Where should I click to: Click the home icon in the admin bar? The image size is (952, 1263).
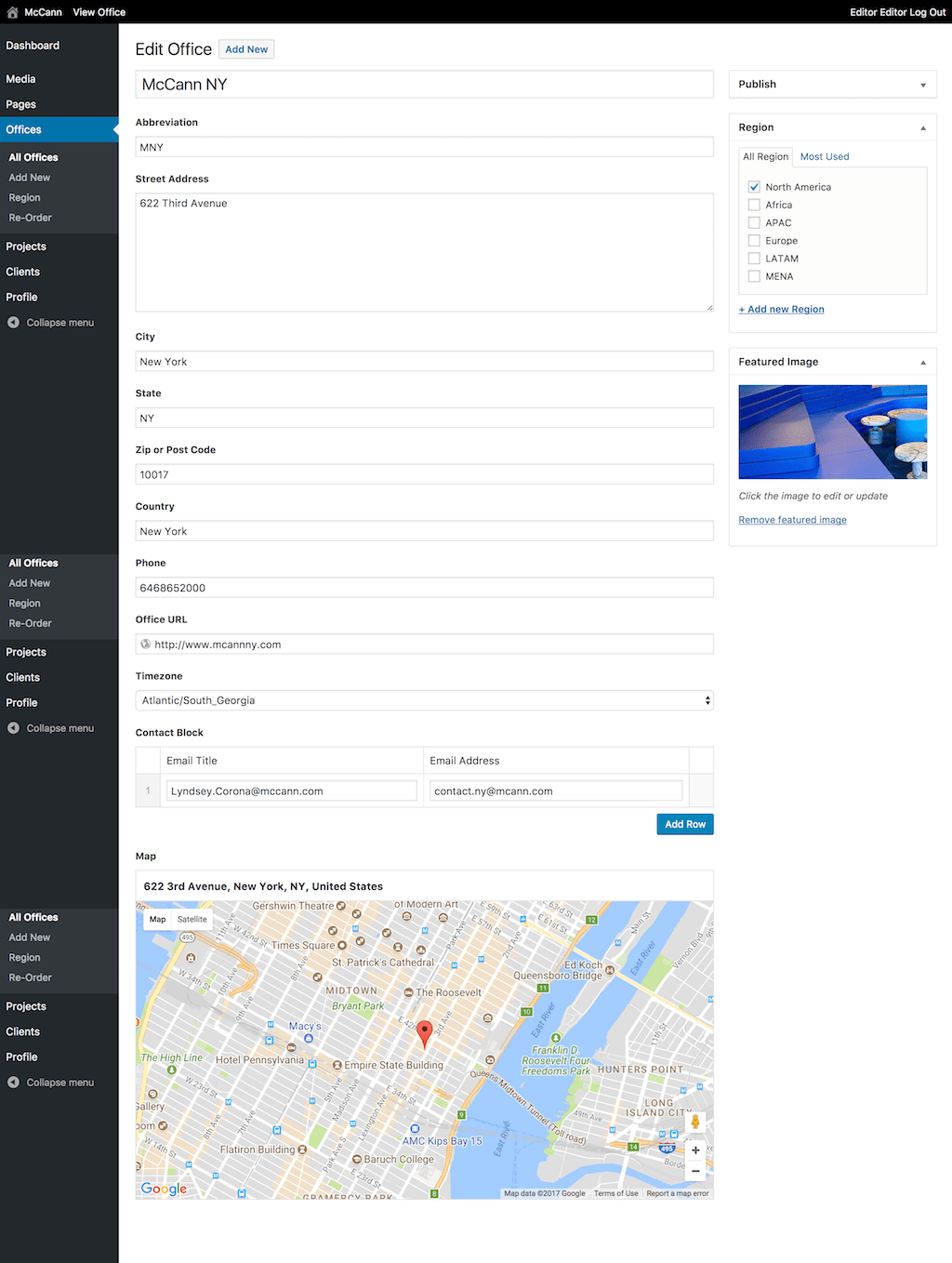pyautogui.click(x=12, y=12)
